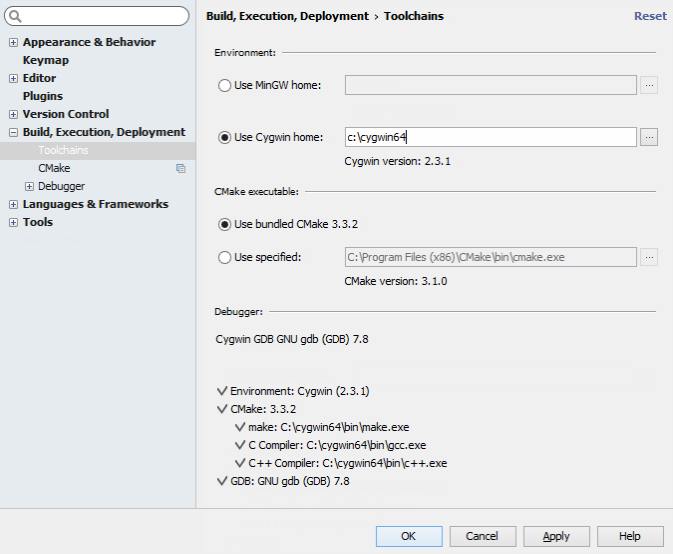
Task: Click the Reset link
Action: pos(650,16)
